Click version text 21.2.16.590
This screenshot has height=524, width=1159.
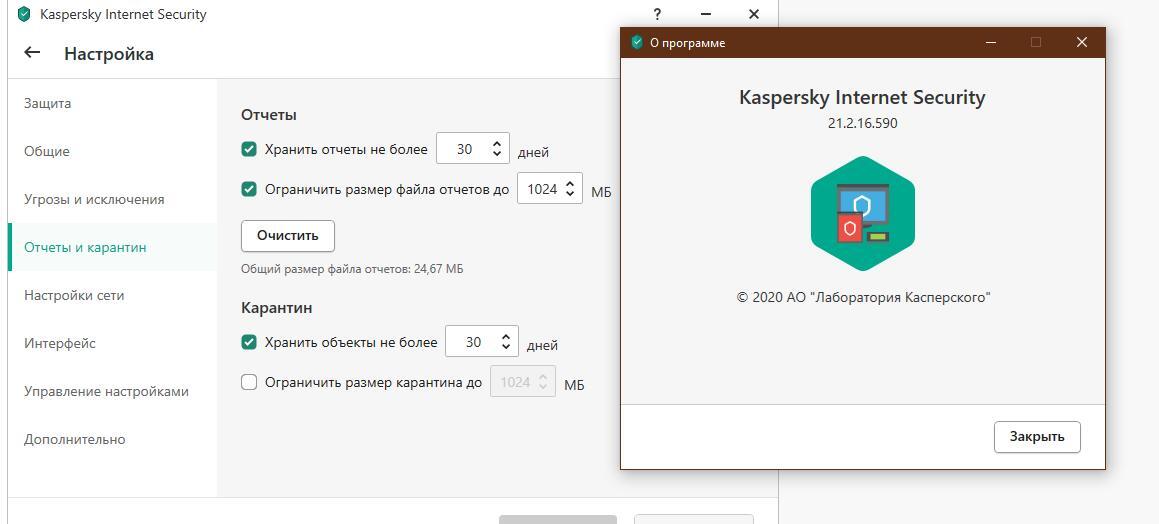863,123
